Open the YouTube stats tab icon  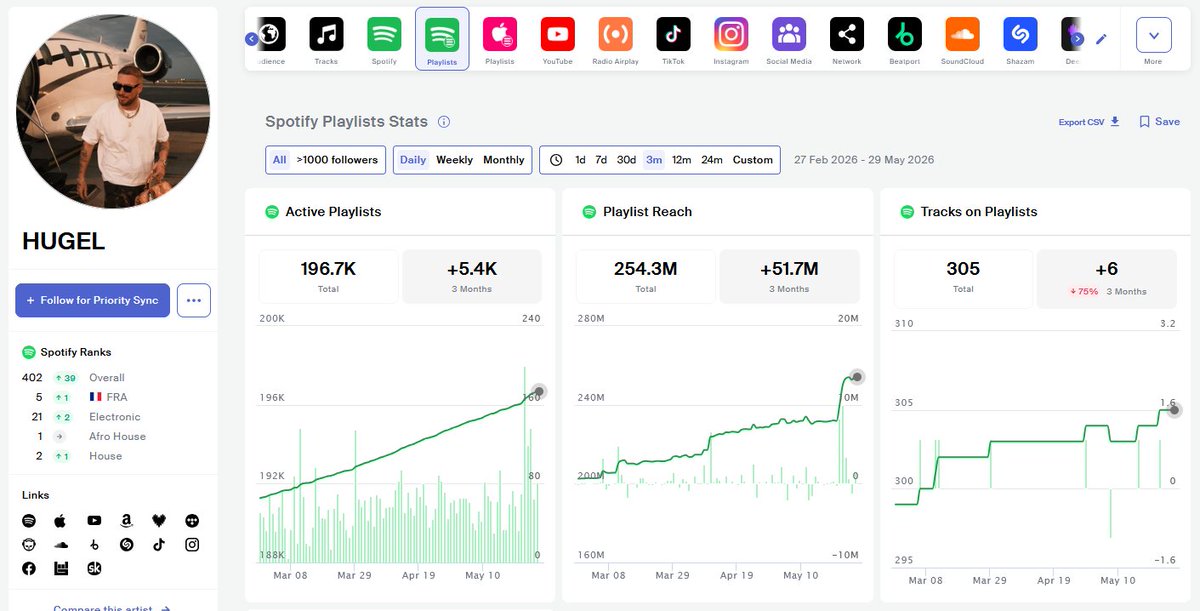[x=557, y=35]
